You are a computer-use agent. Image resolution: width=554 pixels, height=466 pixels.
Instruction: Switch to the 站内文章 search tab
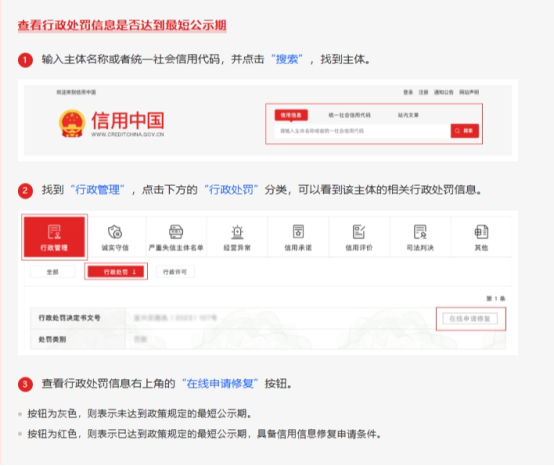[x=408, y=115]
